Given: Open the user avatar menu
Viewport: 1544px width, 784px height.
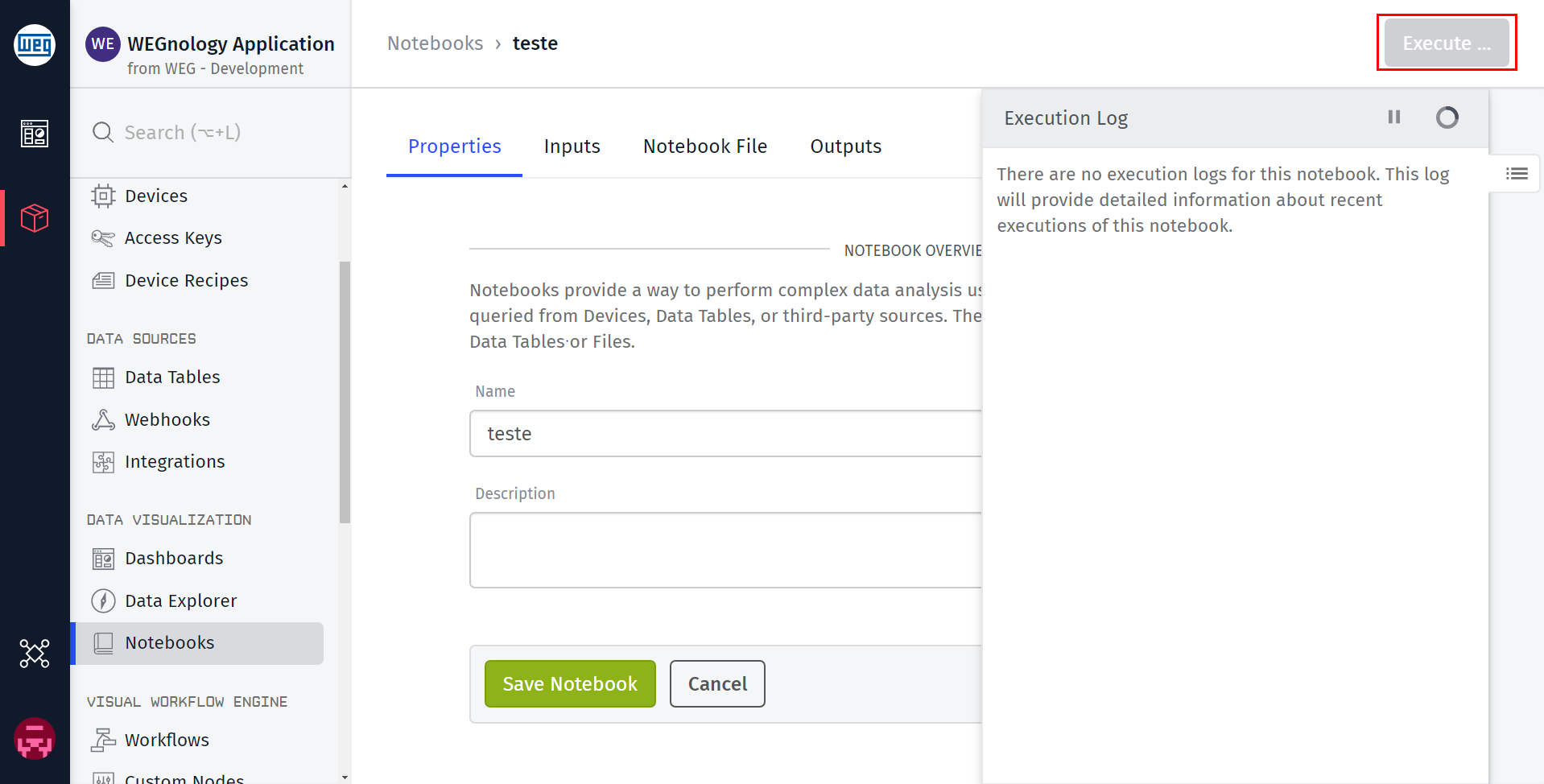Looking at the screenshot, I should coord(35,739).
